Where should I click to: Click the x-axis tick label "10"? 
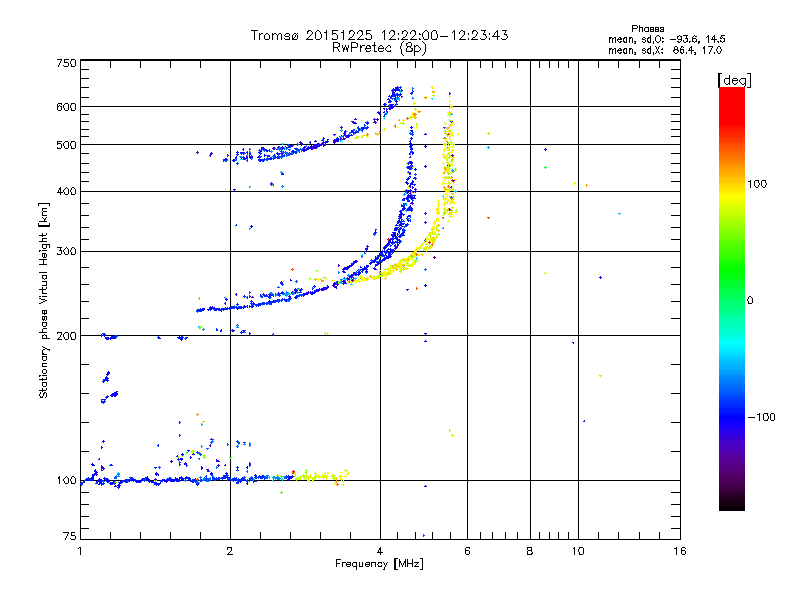578,551
